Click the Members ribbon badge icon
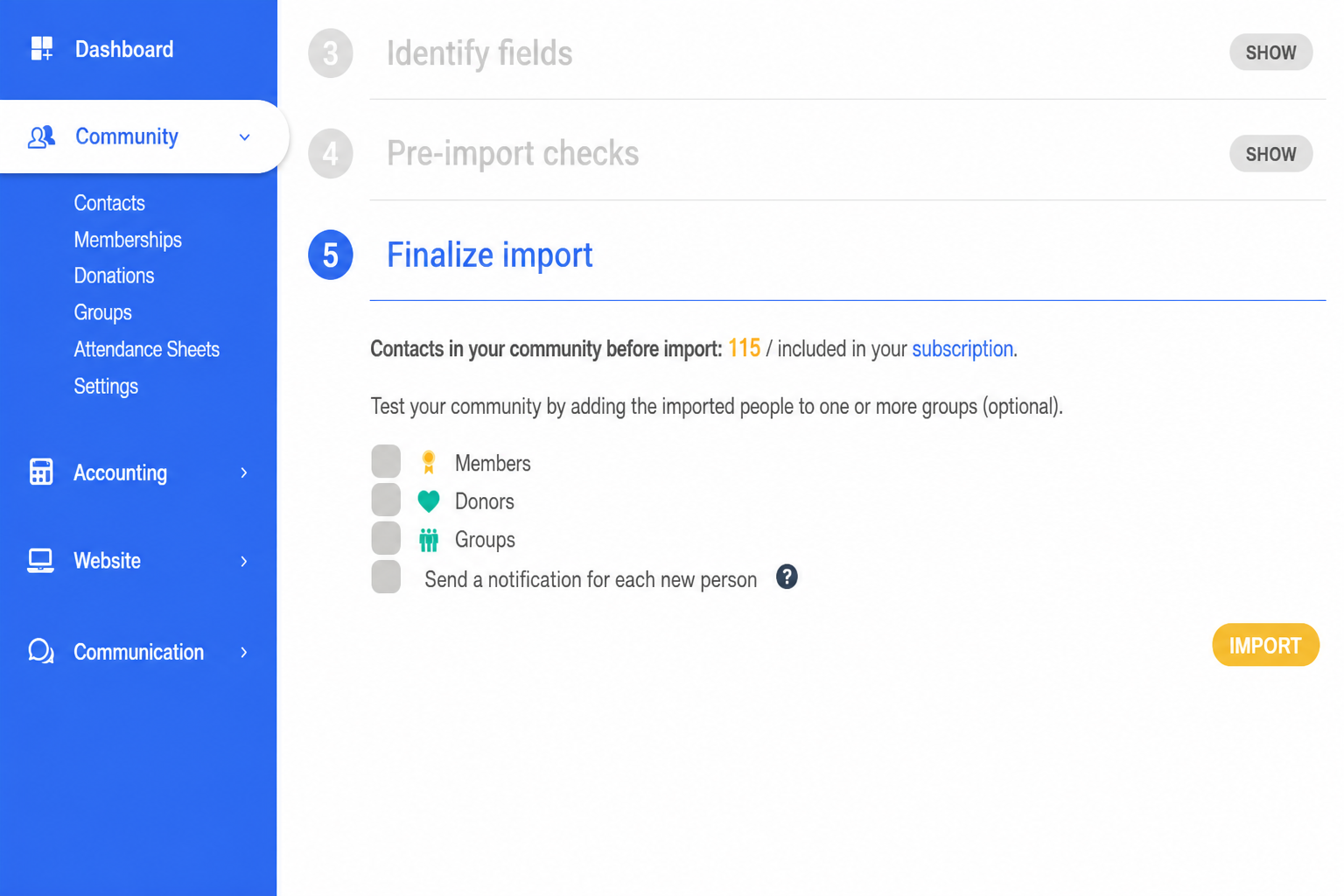 pyautogui.click(x=429, y=462)
